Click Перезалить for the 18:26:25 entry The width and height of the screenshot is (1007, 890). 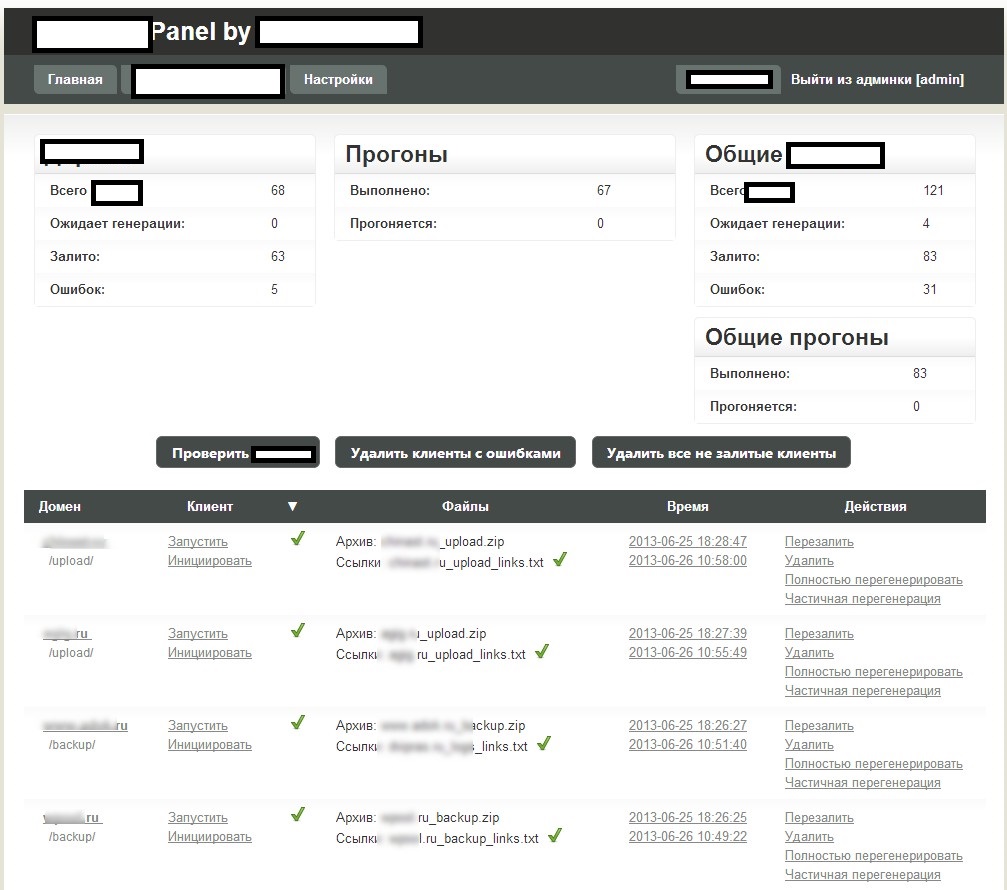click(x=819, y=817)
